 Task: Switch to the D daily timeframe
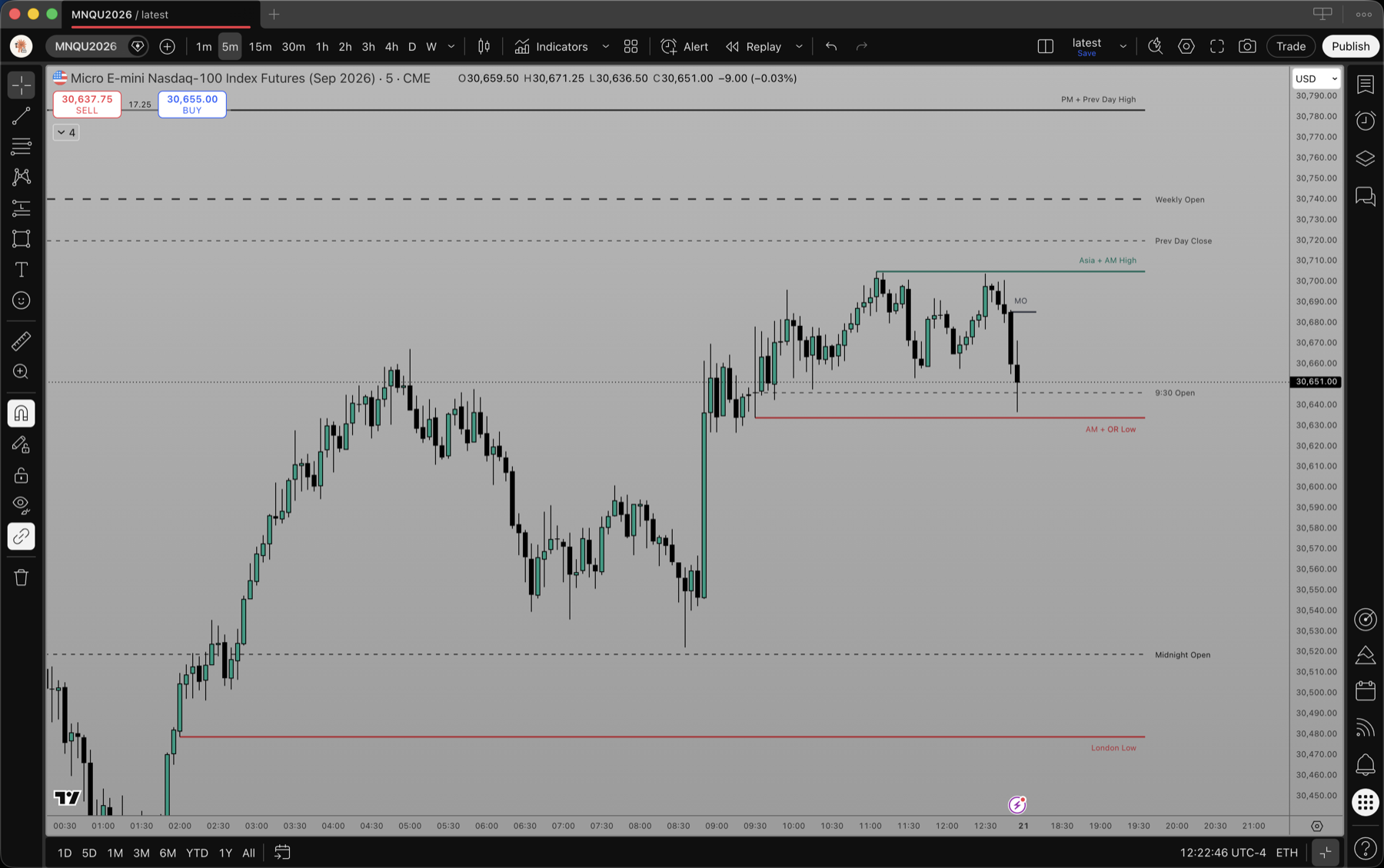coord(412,47)
